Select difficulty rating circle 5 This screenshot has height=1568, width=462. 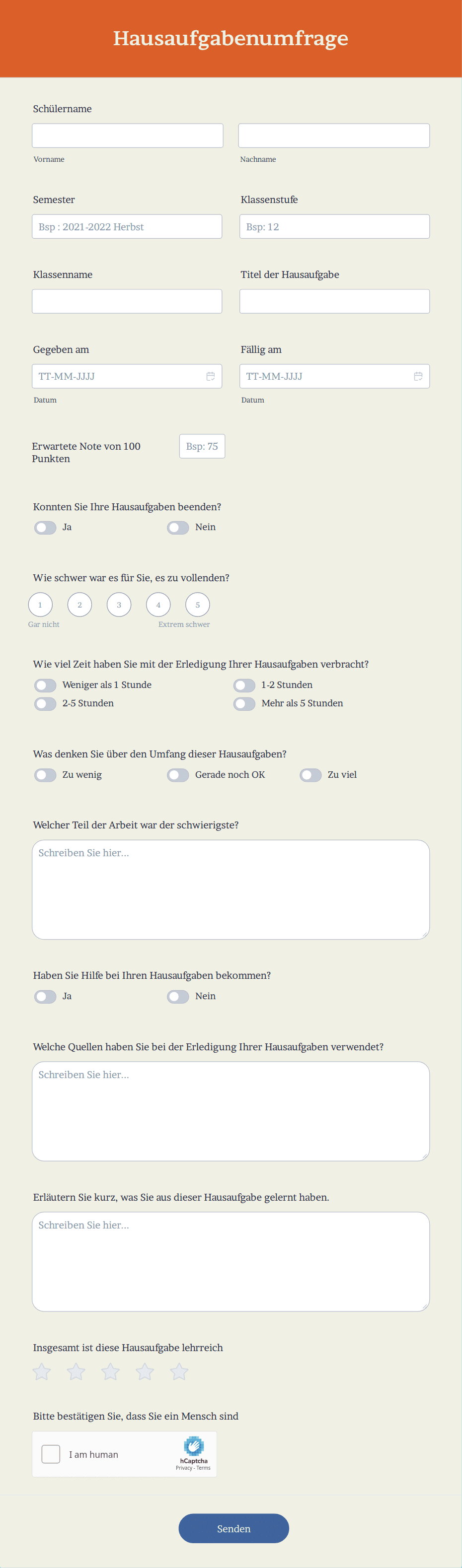coord(198,605)
